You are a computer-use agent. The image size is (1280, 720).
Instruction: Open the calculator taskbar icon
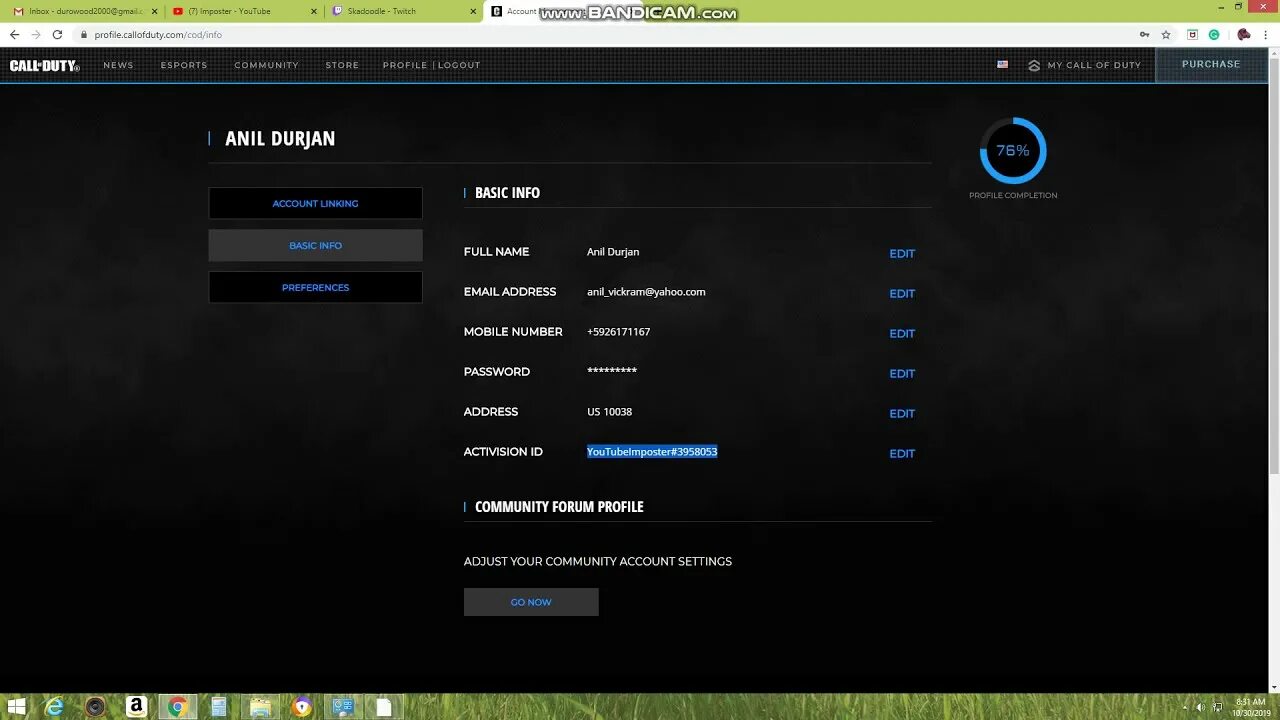[x=219, y=707]
